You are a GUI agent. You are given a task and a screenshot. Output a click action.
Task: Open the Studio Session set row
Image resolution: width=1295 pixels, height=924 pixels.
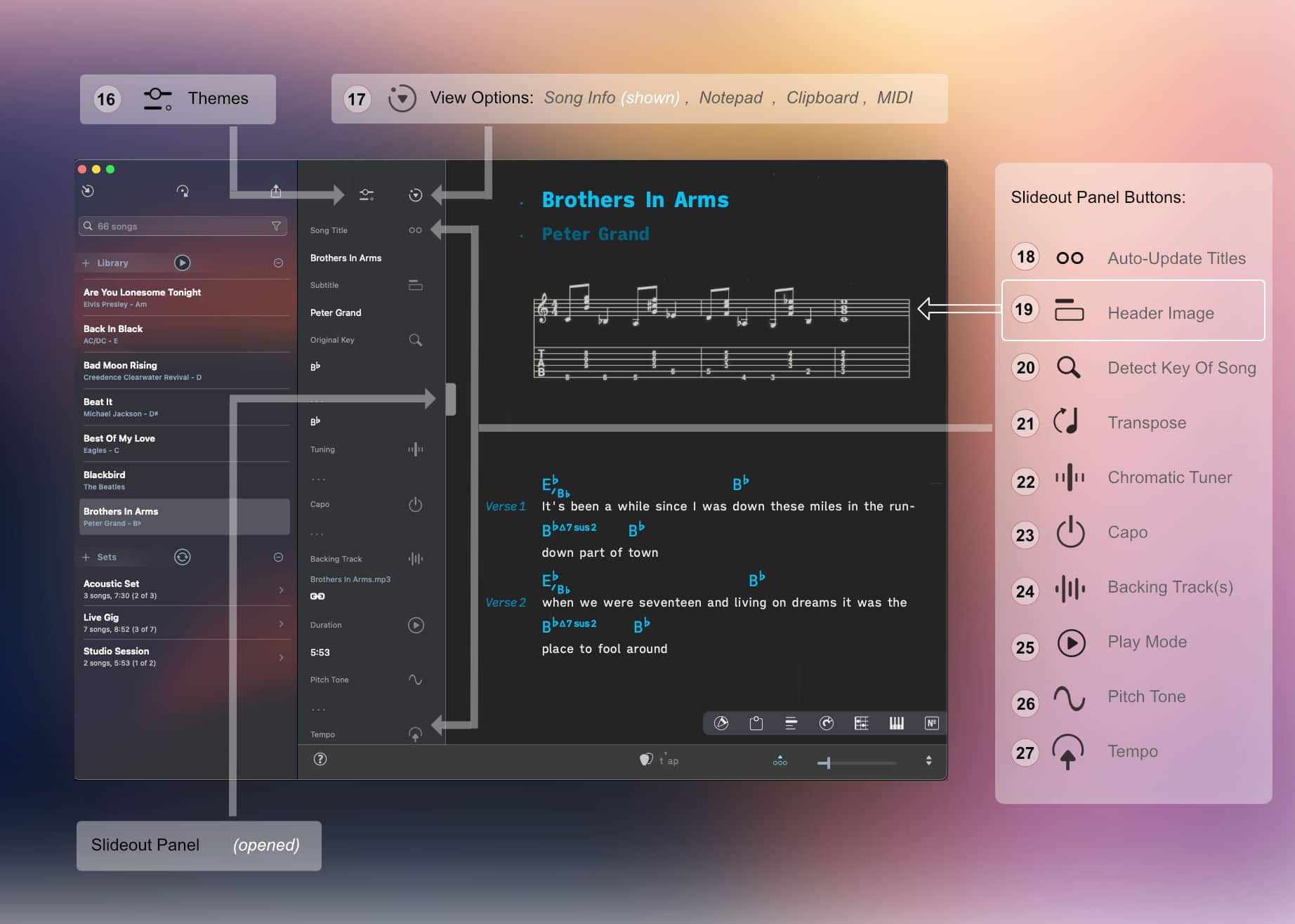(x=185, y=656)
